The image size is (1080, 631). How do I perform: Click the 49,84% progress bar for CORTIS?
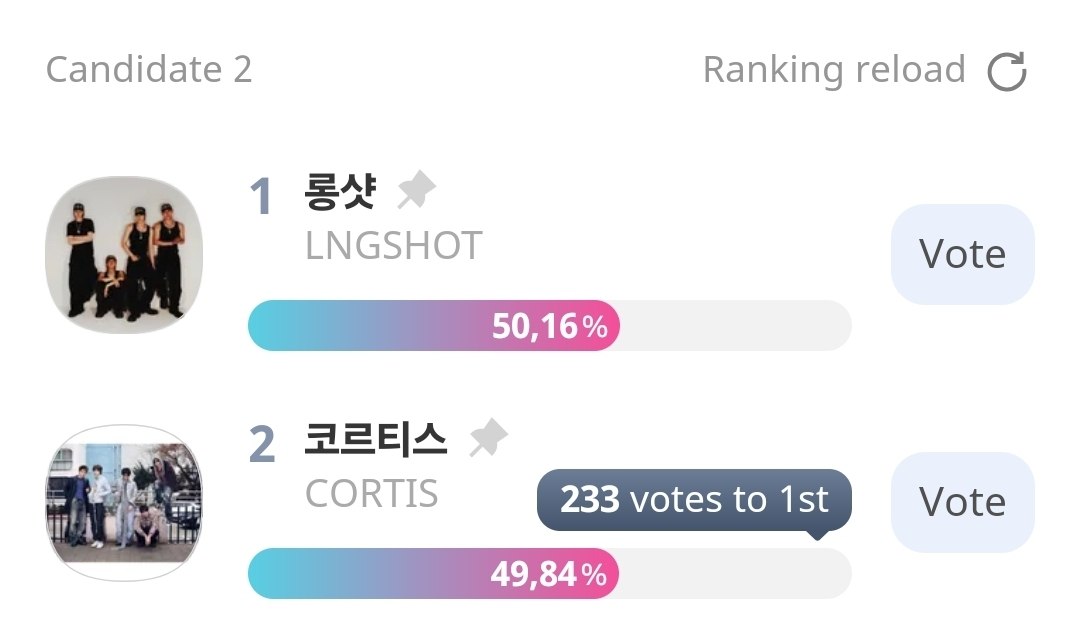click(550, 573)
